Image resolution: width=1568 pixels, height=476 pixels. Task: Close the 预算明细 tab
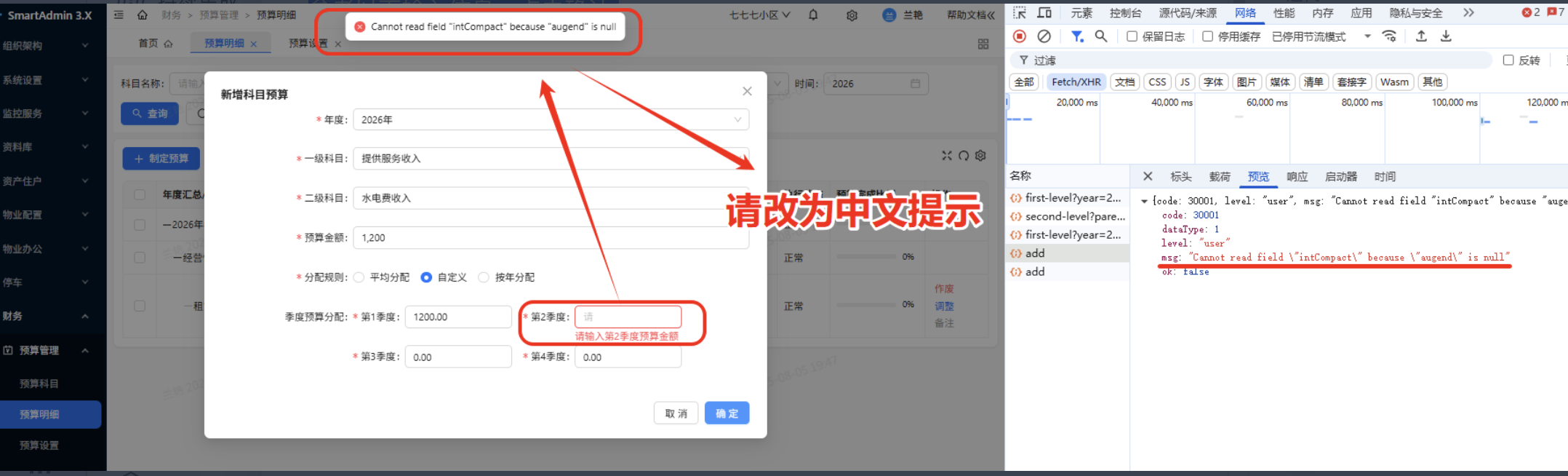(254, 44)
